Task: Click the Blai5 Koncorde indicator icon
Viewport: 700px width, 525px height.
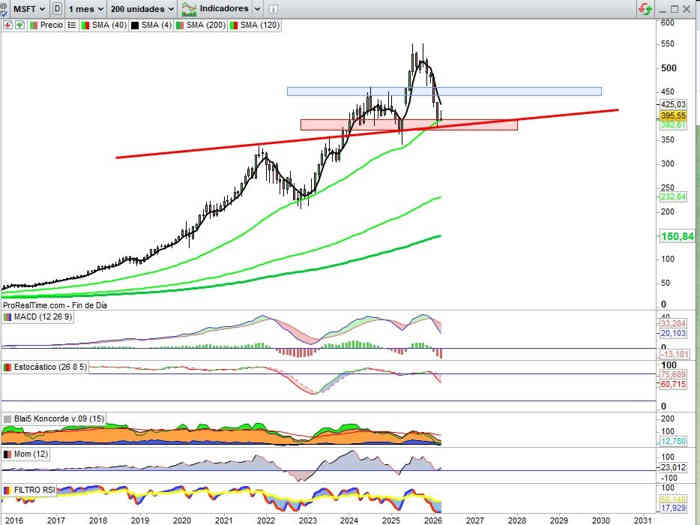Action: tap(7, 418)
